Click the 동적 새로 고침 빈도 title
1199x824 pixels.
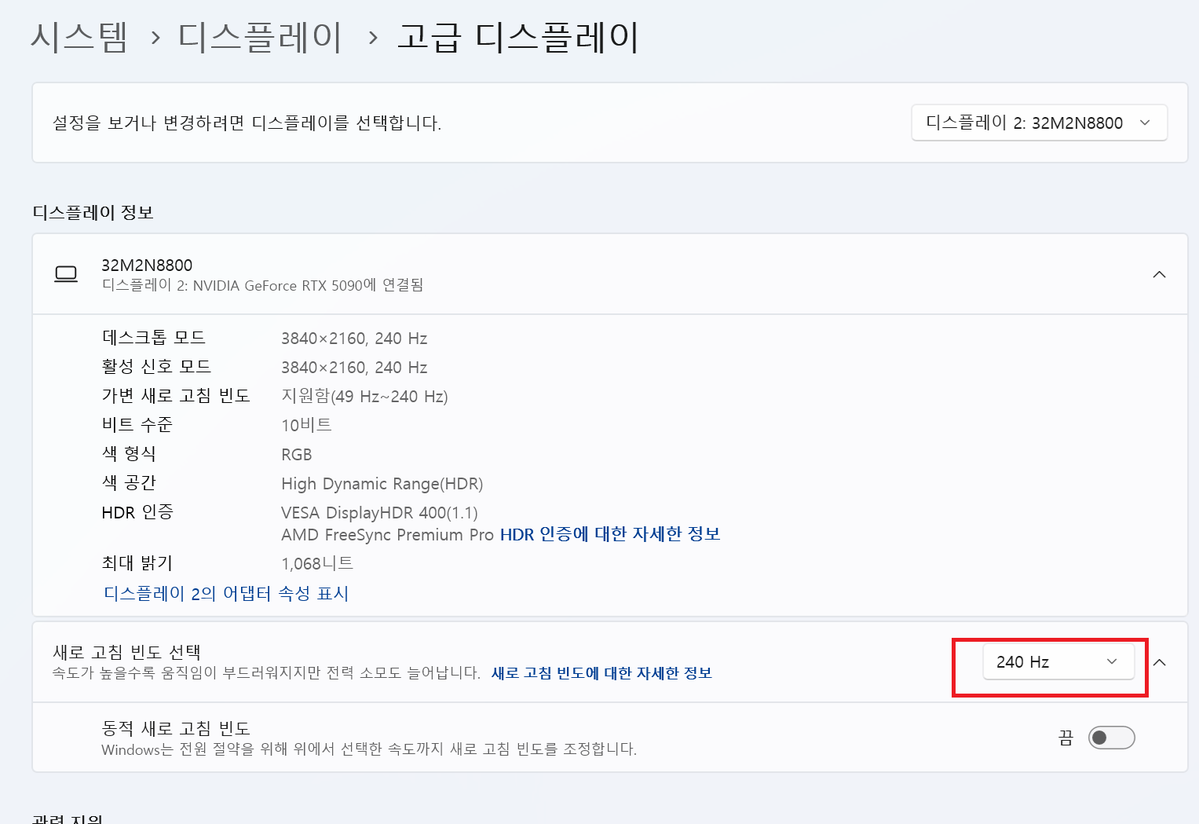(176, 728)
